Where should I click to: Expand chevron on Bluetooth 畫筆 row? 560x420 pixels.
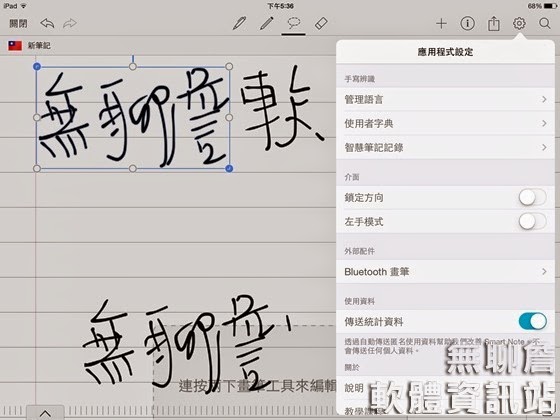coord(544,272)
